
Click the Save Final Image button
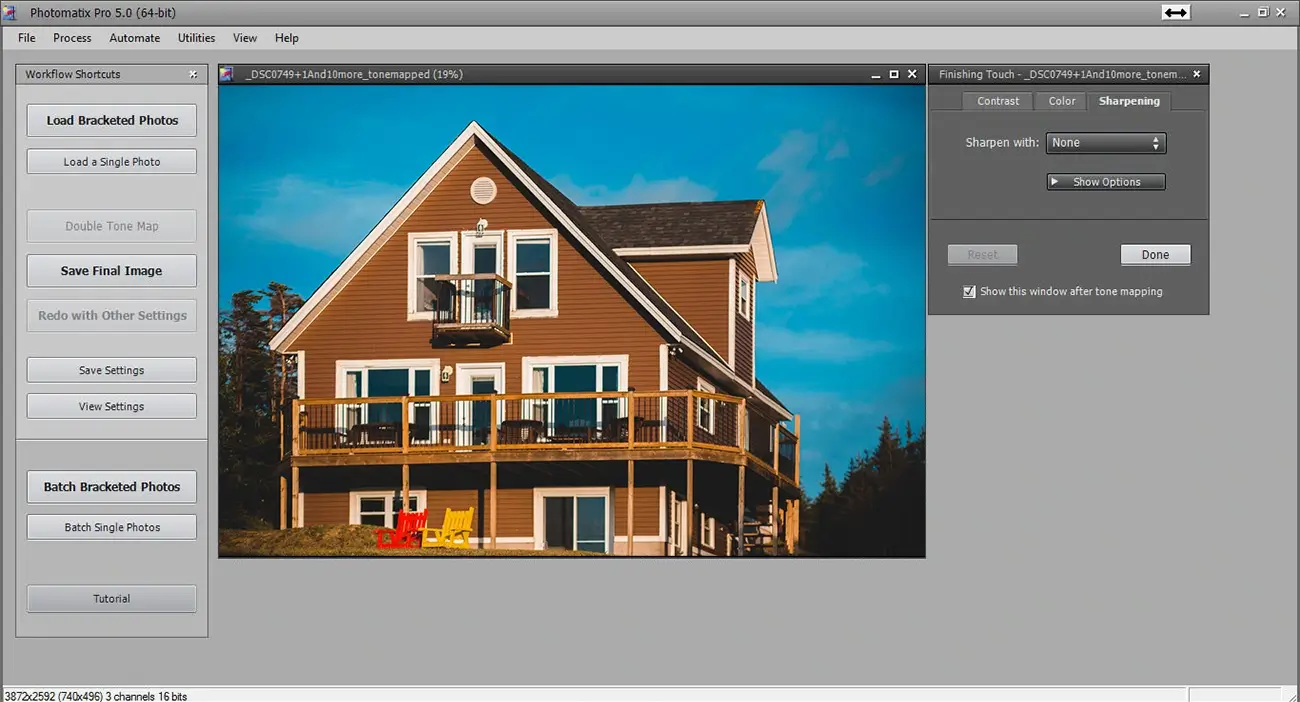click(111, 271)
